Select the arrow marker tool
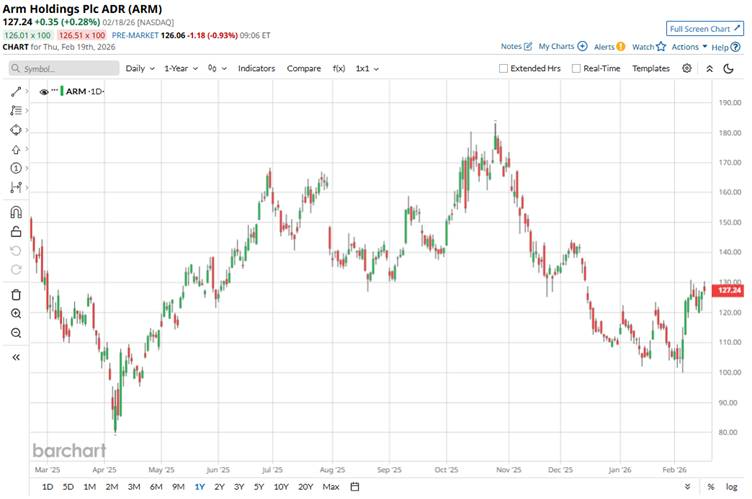Viewport: 752px width, 499px height. tap(16, 149)
